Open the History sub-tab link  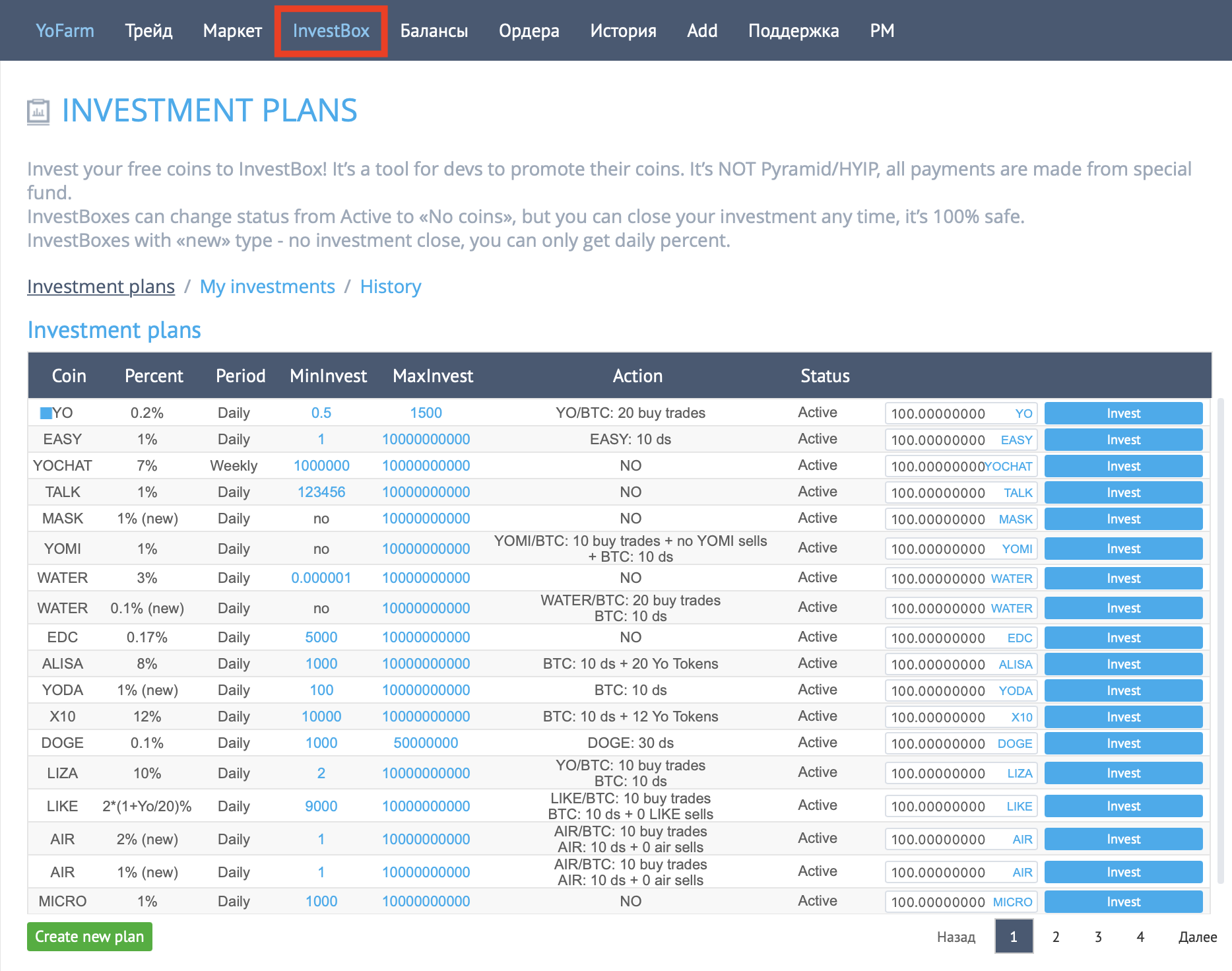tap(391, 286)
